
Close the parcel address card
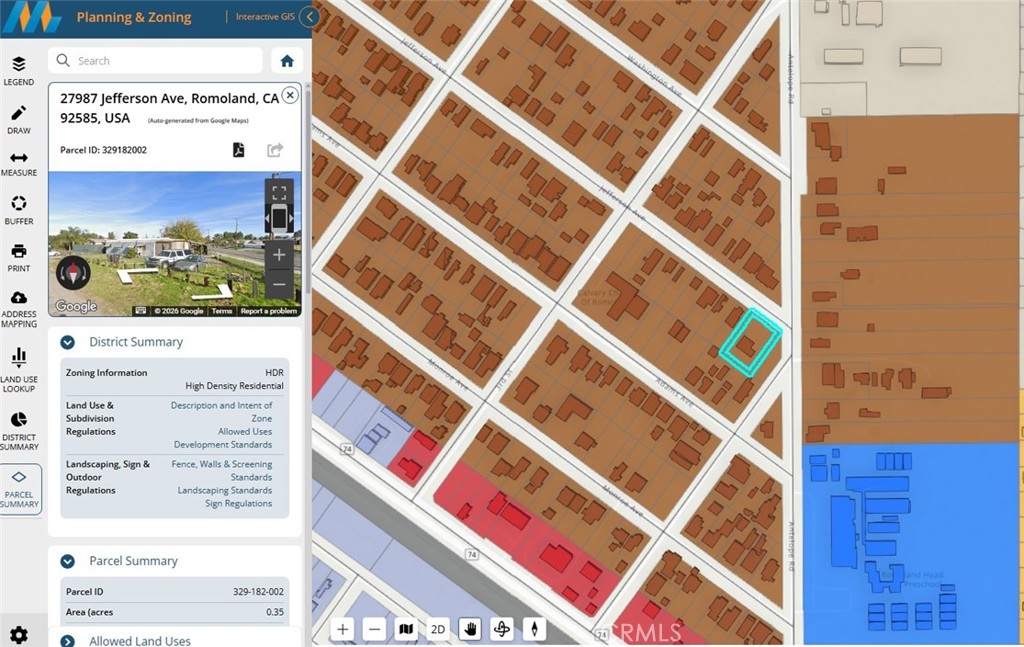[x=290, y=95]
